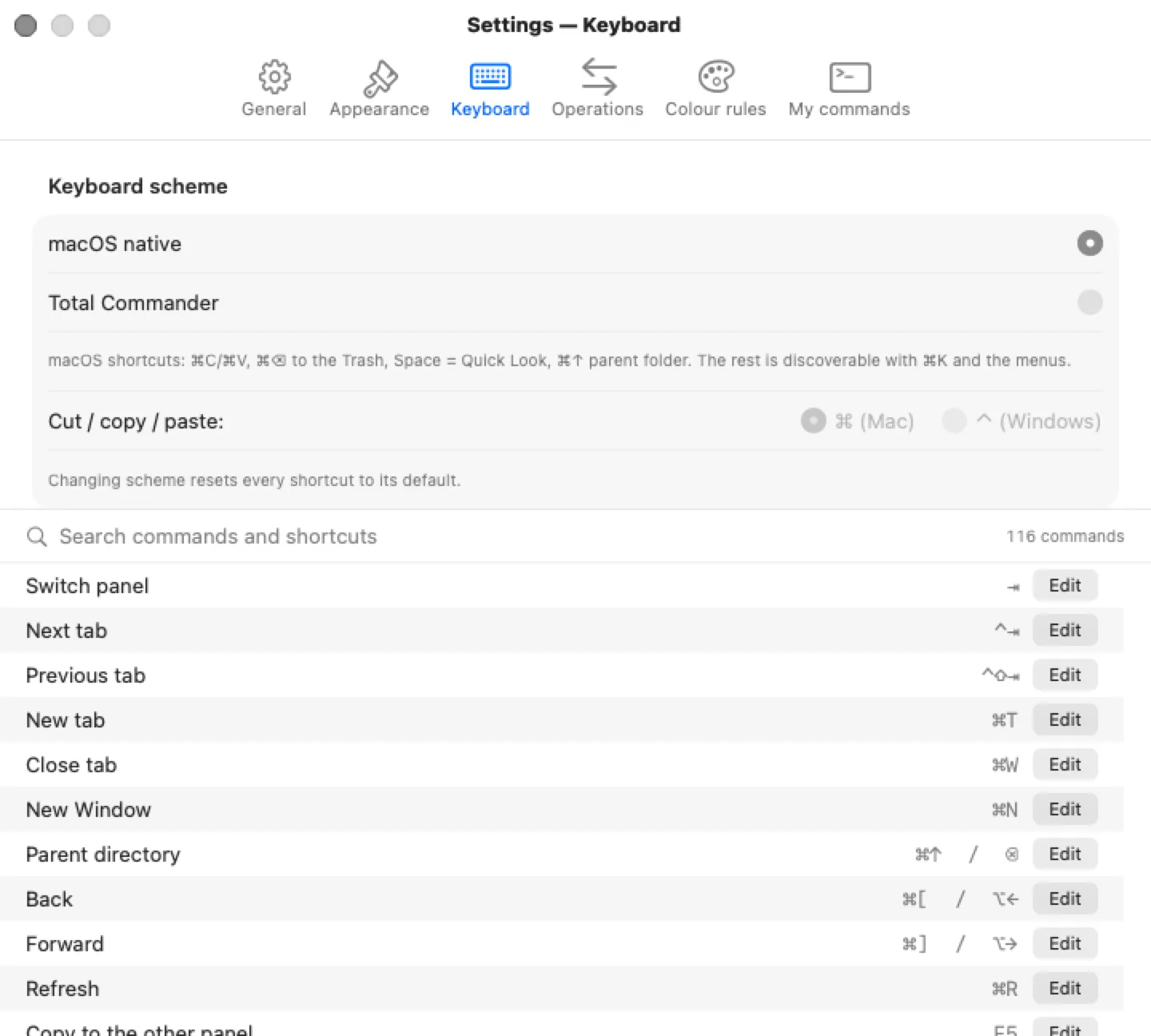This screenshot has width=1151, height=1036.
Task: Select the Back command name
Action: [x=49, y=899]
